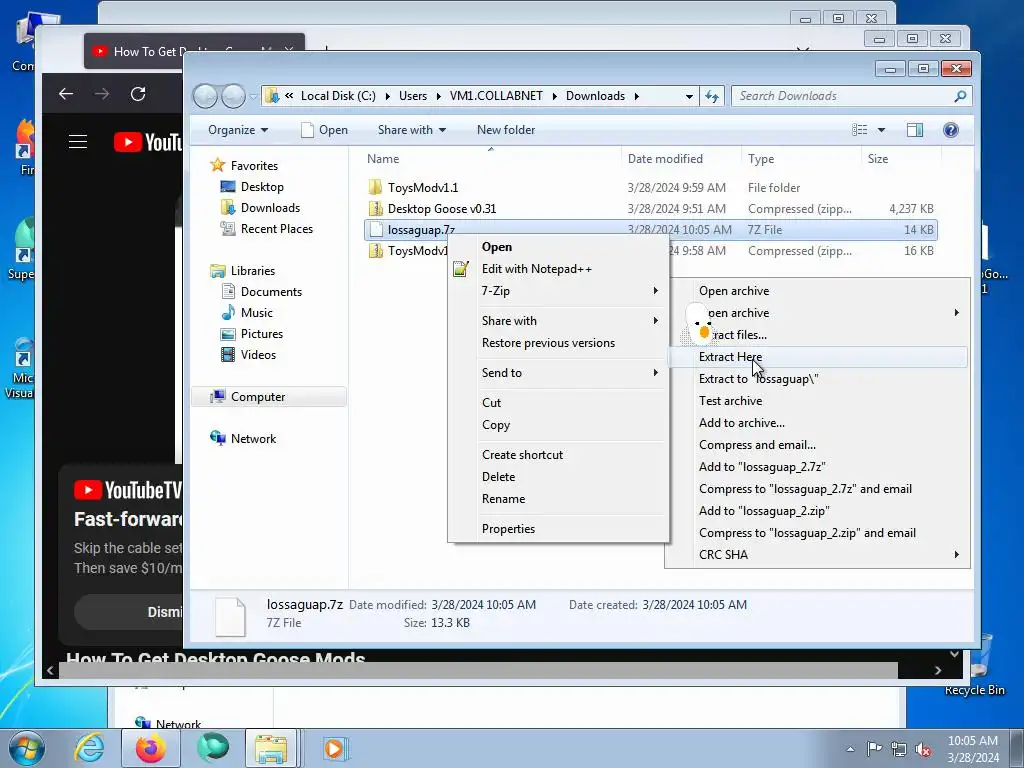The height and width of the screenshot is (768, 1024).
Task: Open the Recycle Bin desktop icon
Action: 977,664
